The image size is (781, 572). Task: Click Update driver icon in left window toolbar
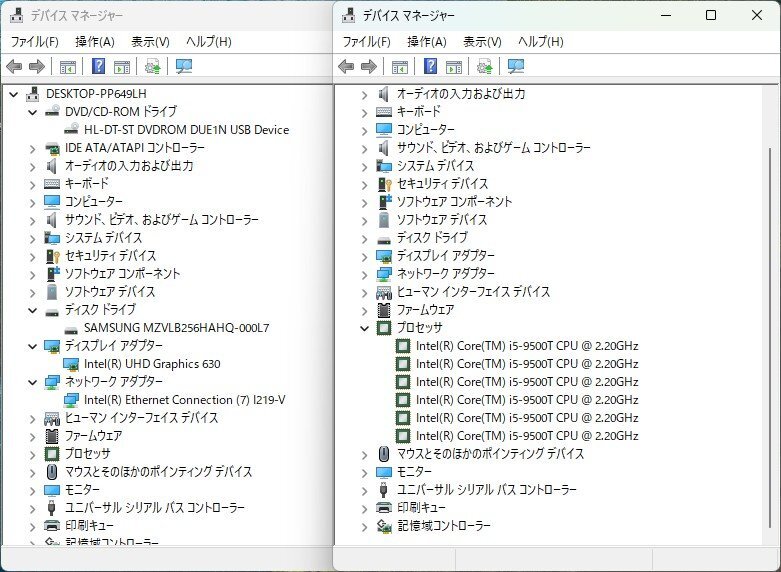coord(152,66)
